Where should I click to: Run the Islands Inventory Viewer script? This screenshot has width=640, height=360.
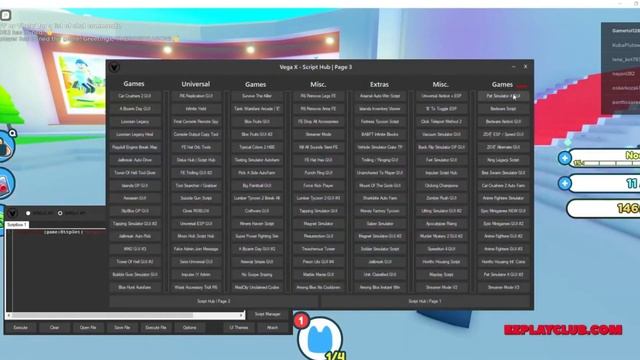[380, 109]
